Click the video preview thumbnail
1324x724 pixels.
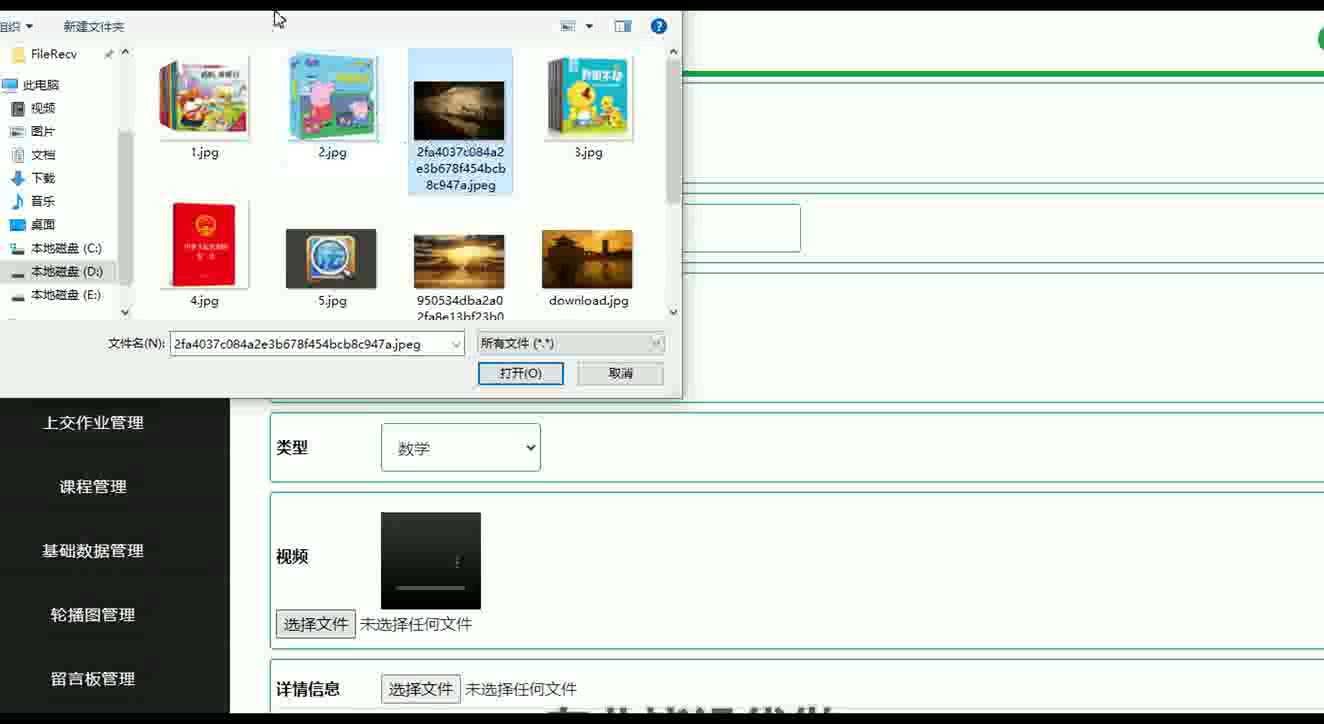pyautogui.click(x=431, y=561)
